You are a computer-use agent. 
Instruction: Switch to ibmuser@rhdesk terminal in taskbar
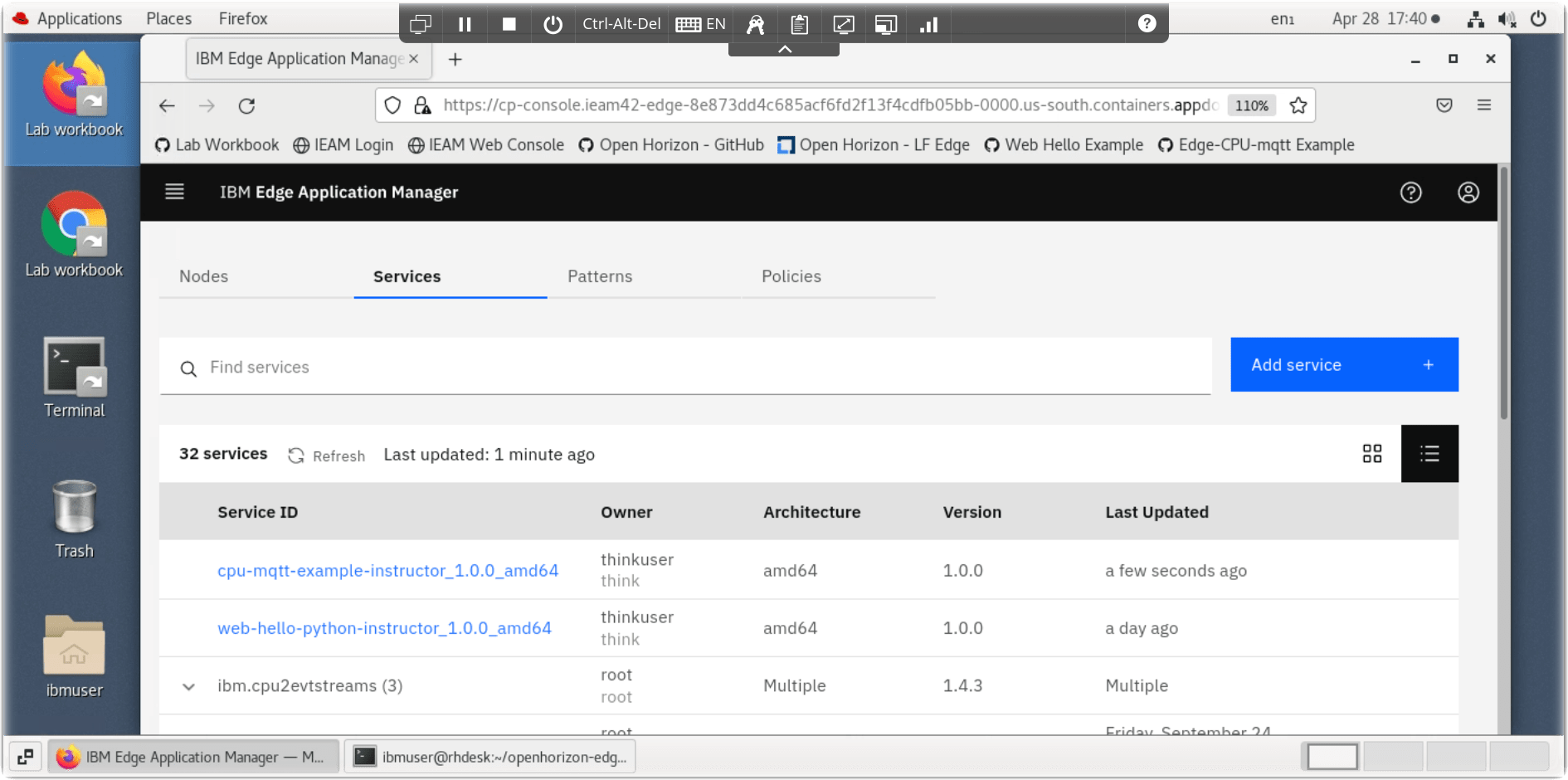pyautogui.click(x=490, y=757)
